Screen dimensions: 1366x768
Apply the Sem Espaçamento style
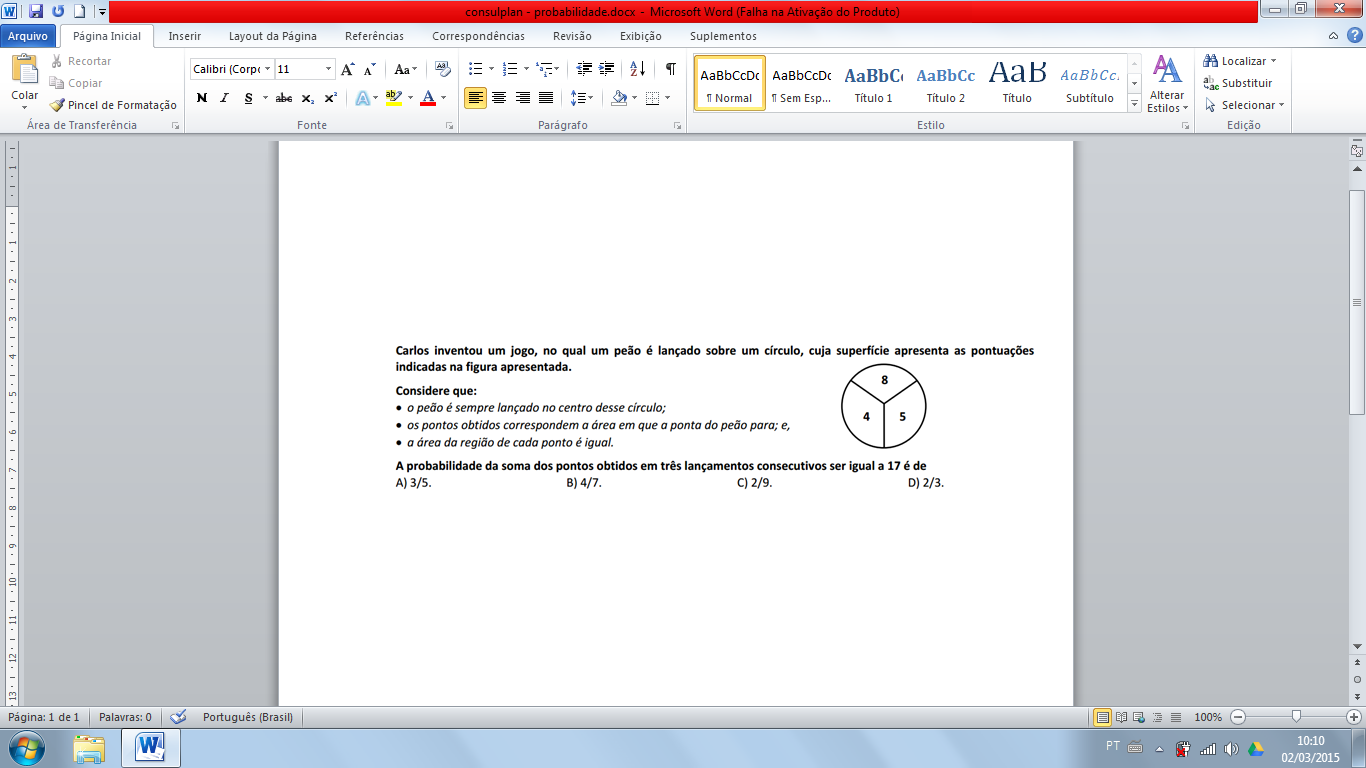[x=802, y=83]
